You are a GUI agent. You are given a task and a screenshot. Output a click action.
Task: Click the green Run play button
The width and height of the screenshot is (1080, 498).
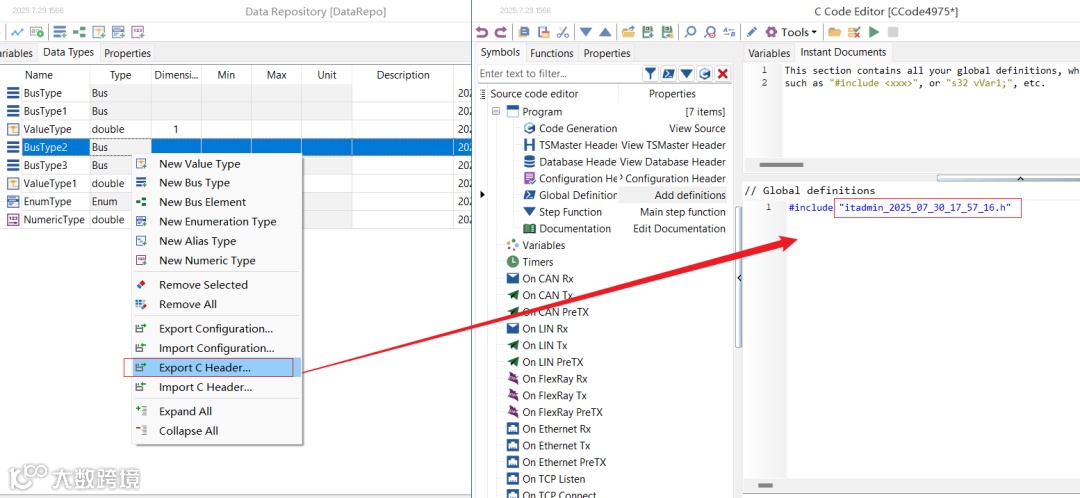click(x=874, y=32)
